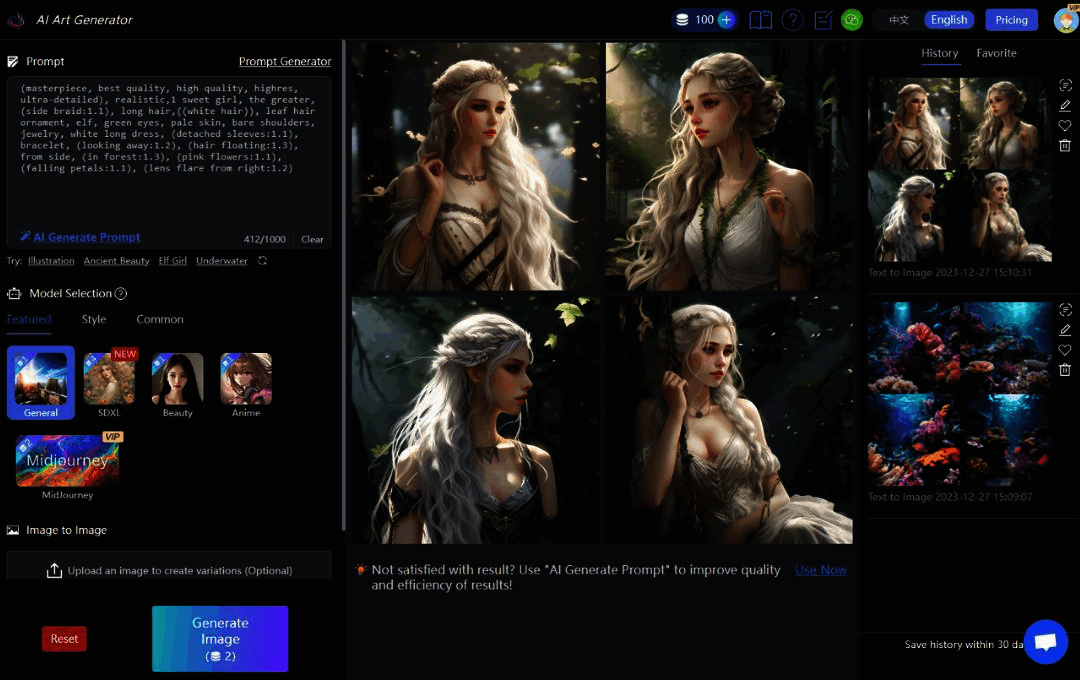Try the Elf Girl prompt suggestion

tap(172, 260)
